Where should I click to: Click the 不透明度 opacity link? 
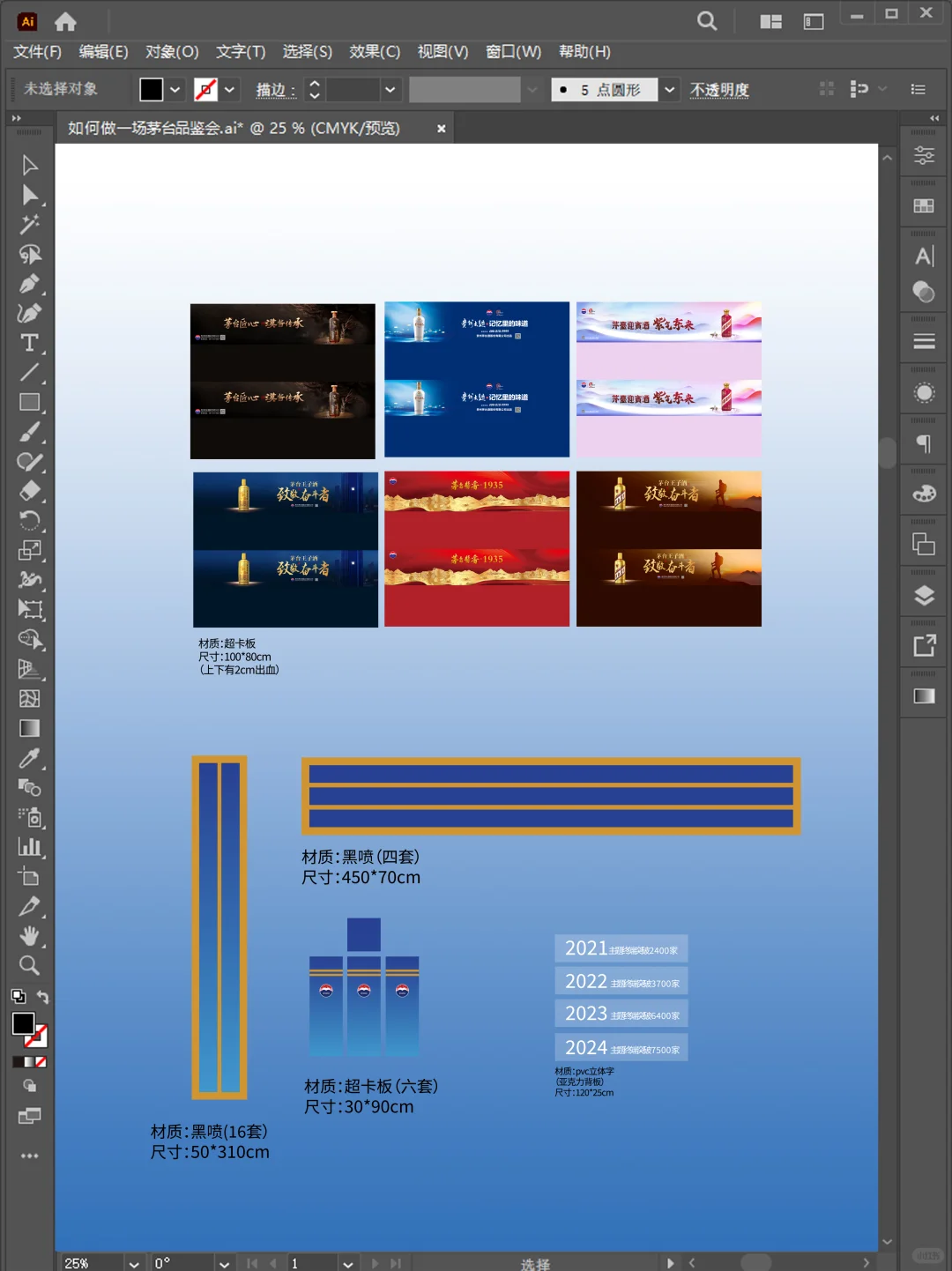coord(719,90)
